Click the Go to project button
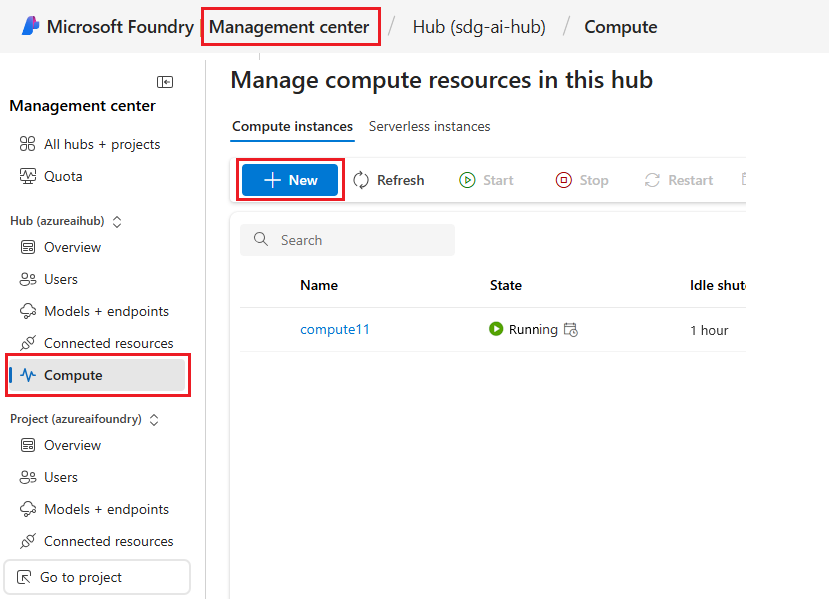829x599 pixels. tap(97, 577)
